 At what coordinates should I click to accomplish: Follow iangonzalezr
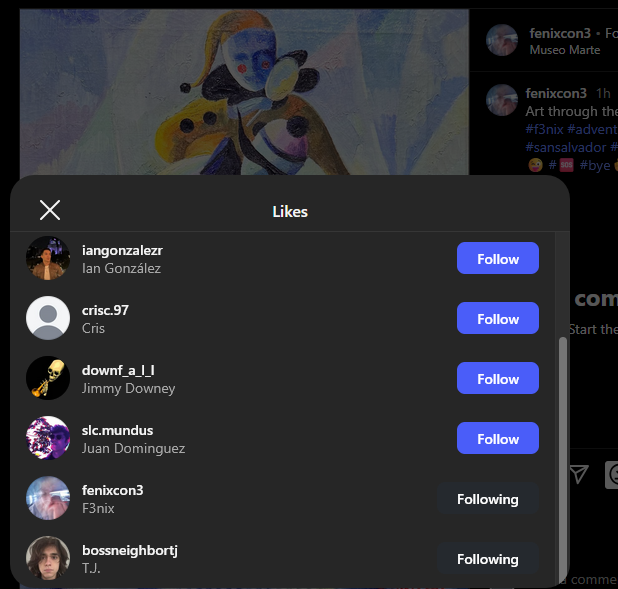[498, 258]
